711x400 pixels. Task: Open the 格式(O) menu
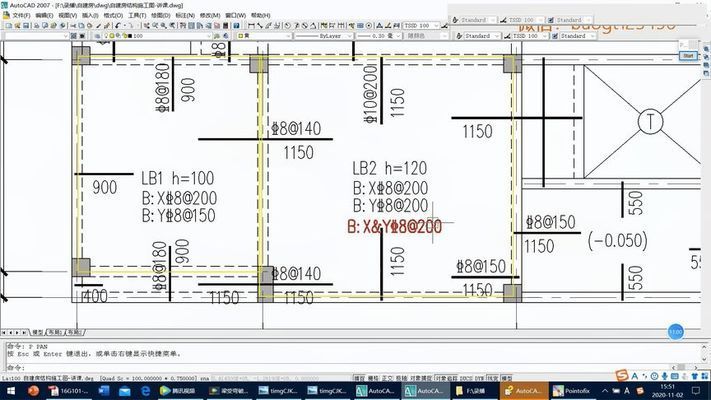click(113, 15)
